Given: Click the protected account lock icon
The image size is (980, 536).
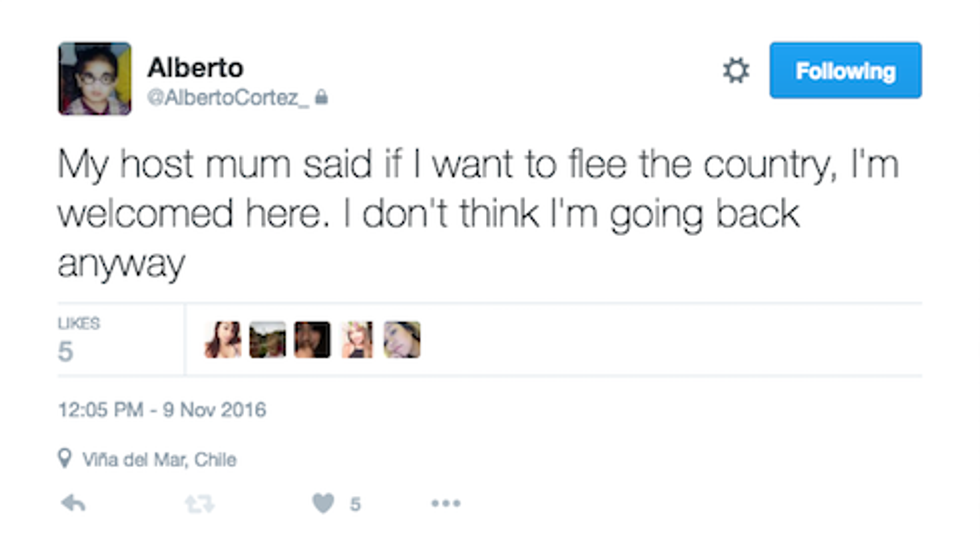Looking at the screenshot, I should point(322,98).
